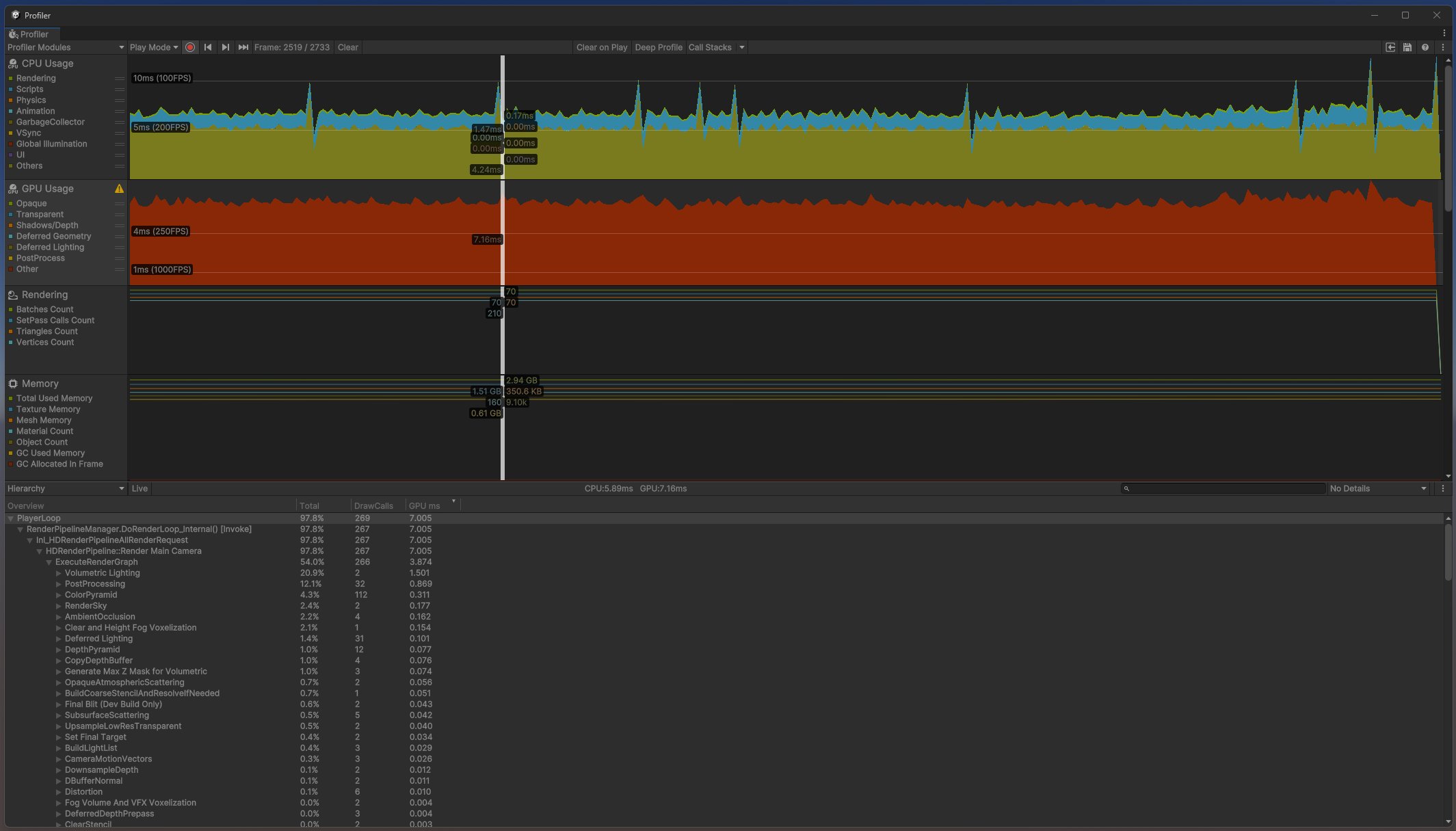This screenshot has height=831, width=1456.
Task: Open the Play Mode target dropdown
Action: pos(153,47)
